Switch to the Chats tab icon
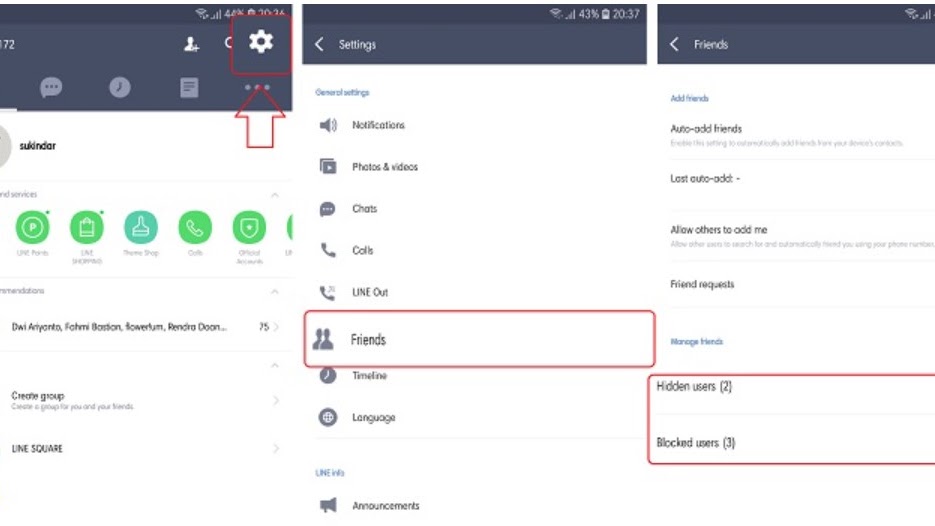Viewport: 935px width, 526px height. pyautogui.click(x=51, y=88)
